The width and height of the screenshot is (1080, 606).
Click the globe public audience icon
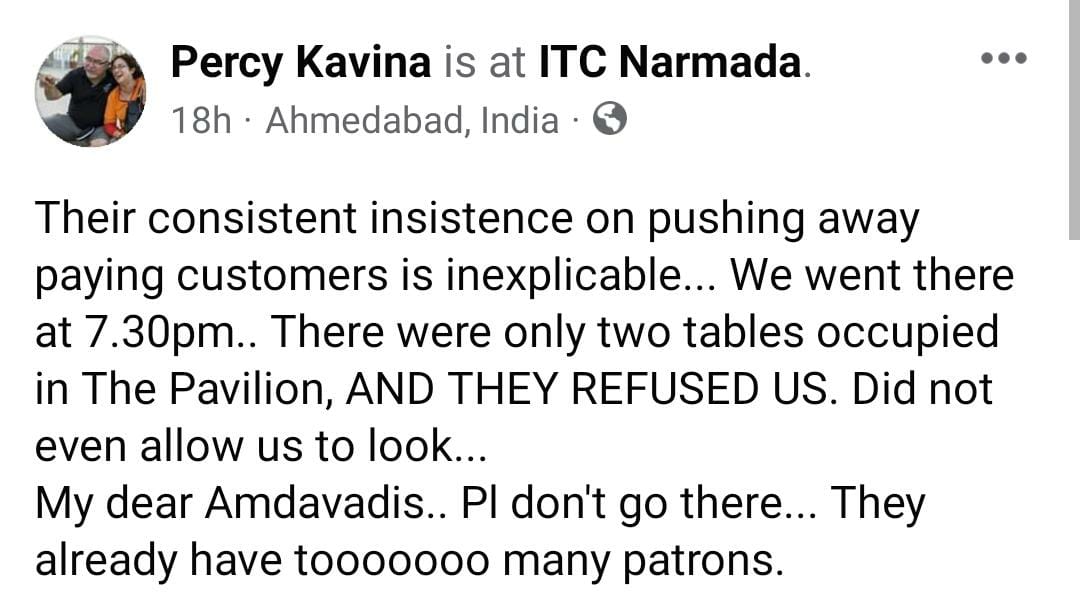[x=610, y=120]
